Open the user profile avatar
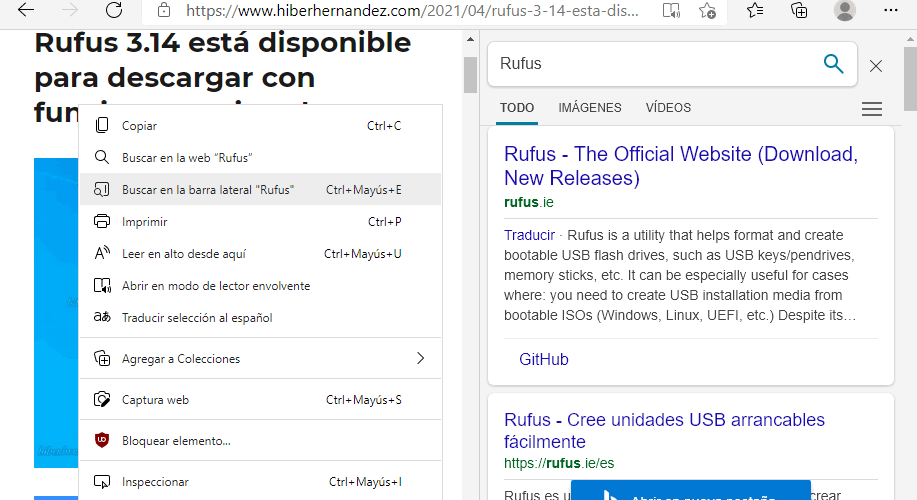 point(844,10)
